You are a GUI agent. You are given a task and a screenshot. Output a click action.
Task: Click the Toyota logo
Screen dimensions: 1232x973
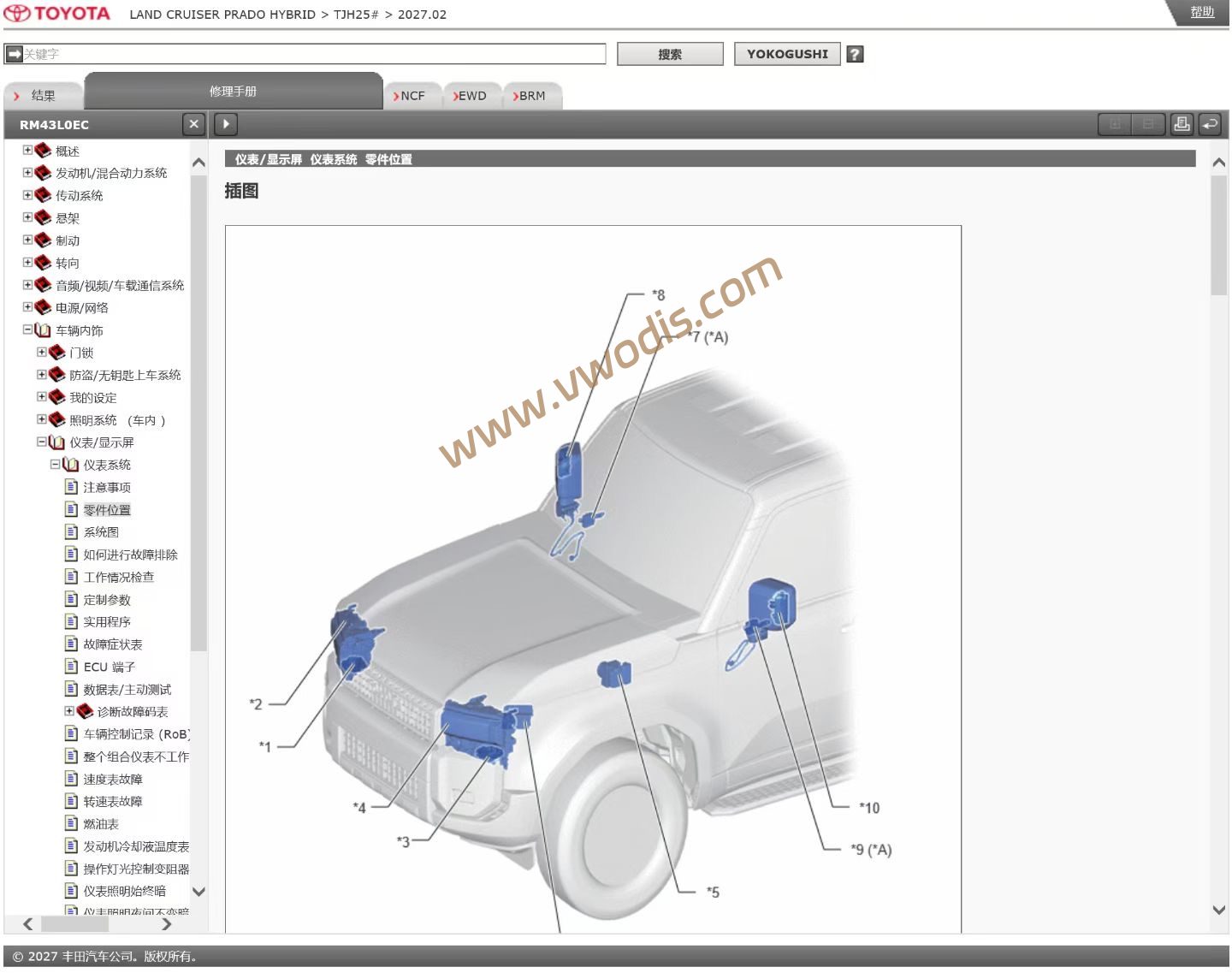[x=56, y=14]
